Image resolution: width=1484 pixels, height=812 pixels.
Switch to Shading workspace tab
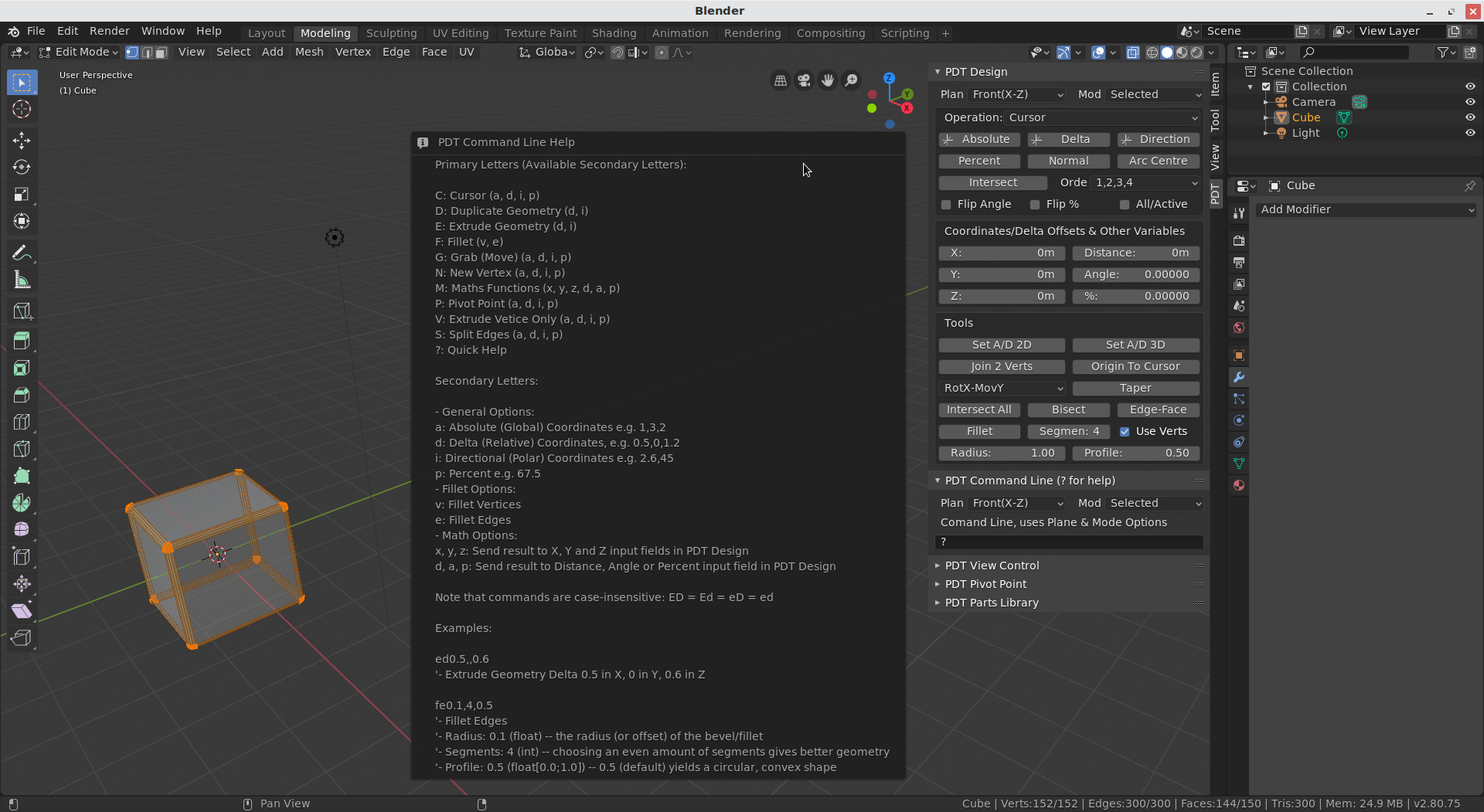coord(614,33)
